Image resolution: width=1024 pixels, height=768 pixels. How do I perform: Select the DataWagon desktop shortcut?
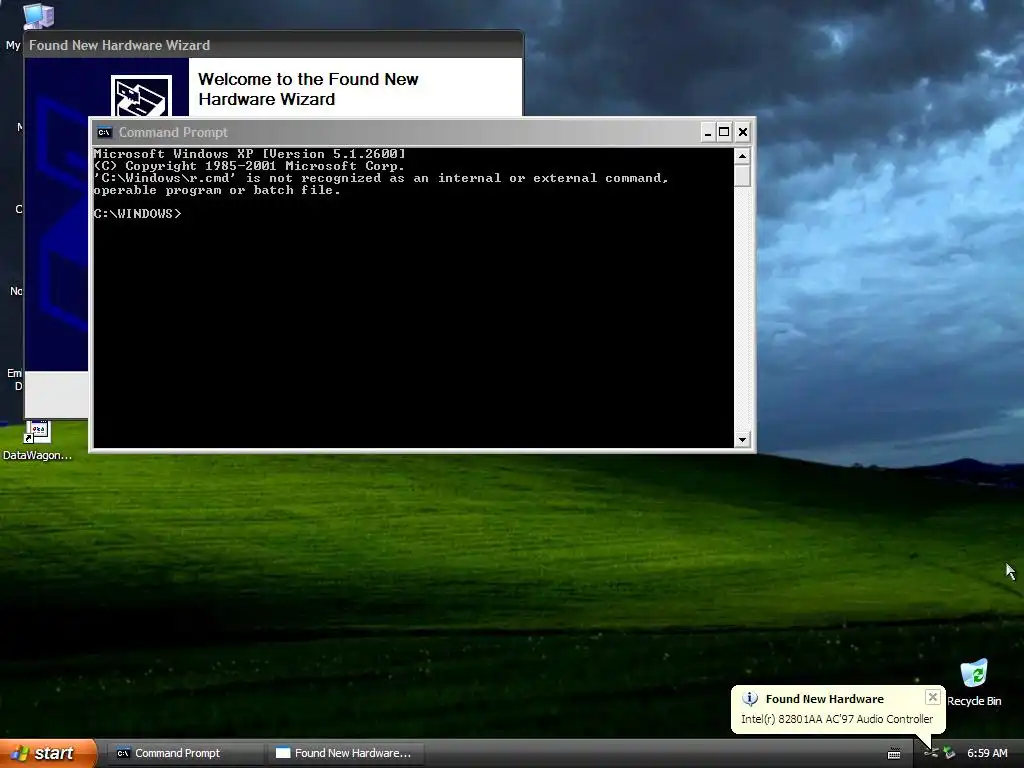coord(37,441)
